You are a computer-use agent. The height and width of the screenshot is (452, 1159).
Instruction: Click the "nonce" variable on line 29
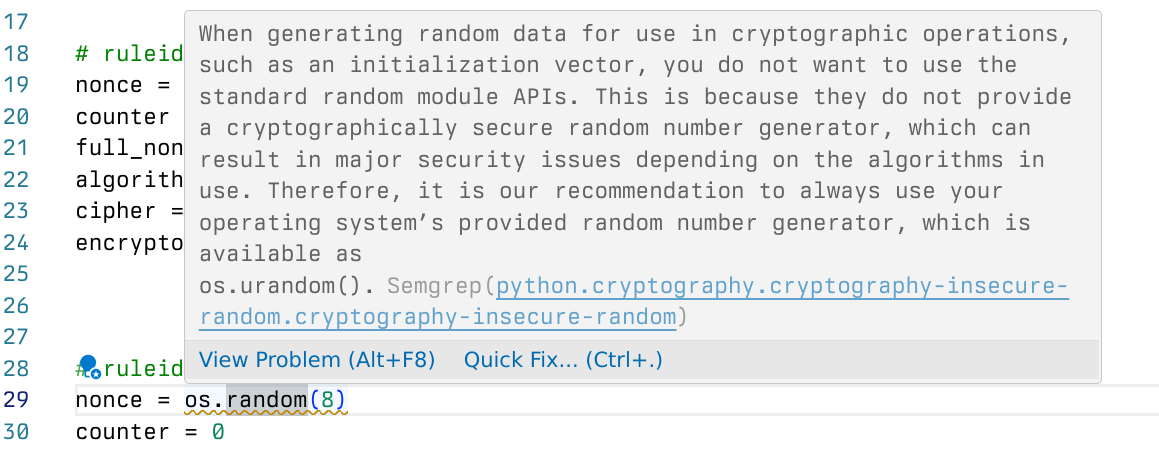[109, 400]
